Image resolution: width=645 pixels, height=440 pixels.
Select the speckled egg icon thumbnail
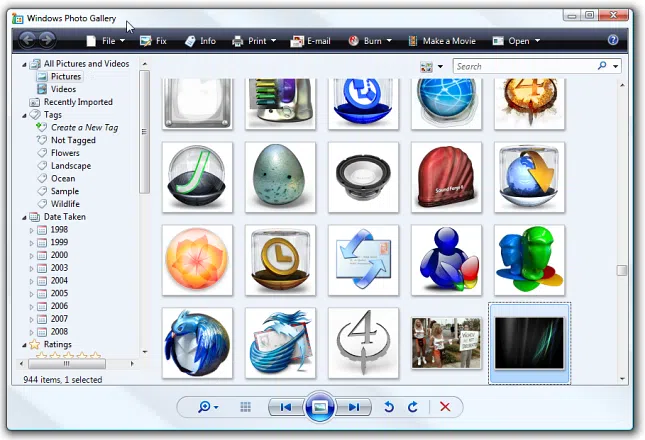tap(280, 177)
